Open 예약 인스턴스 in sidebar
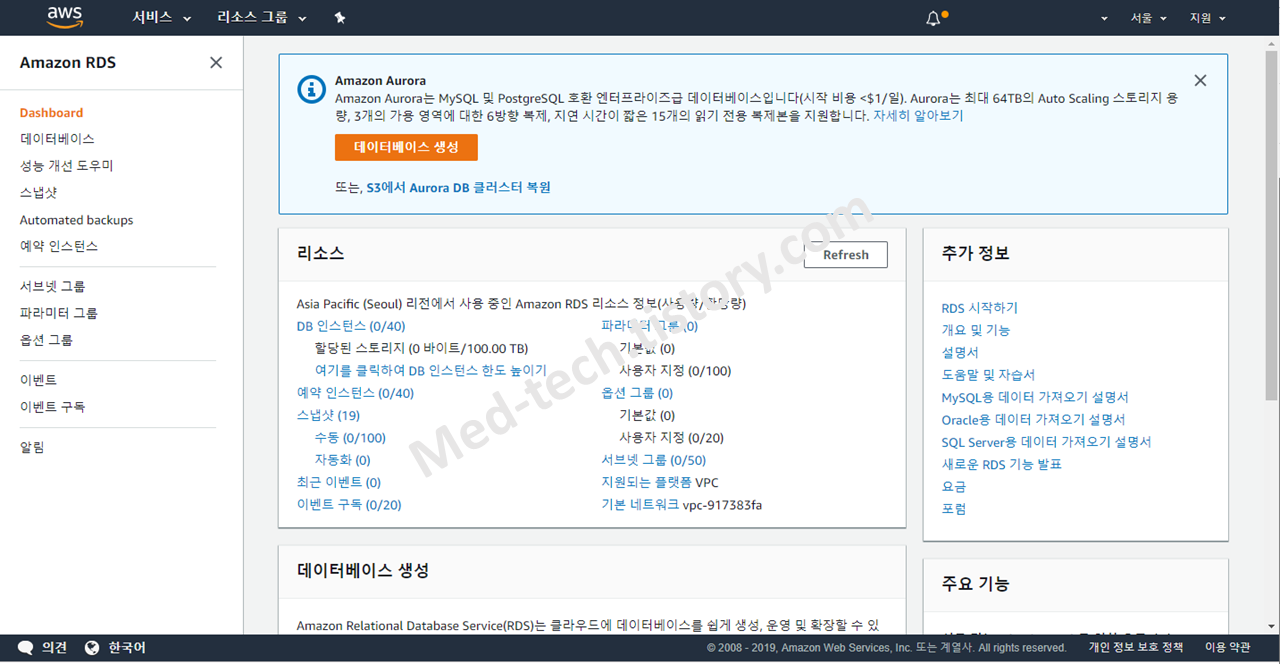The image size is (1280, 664). [59, 246]
